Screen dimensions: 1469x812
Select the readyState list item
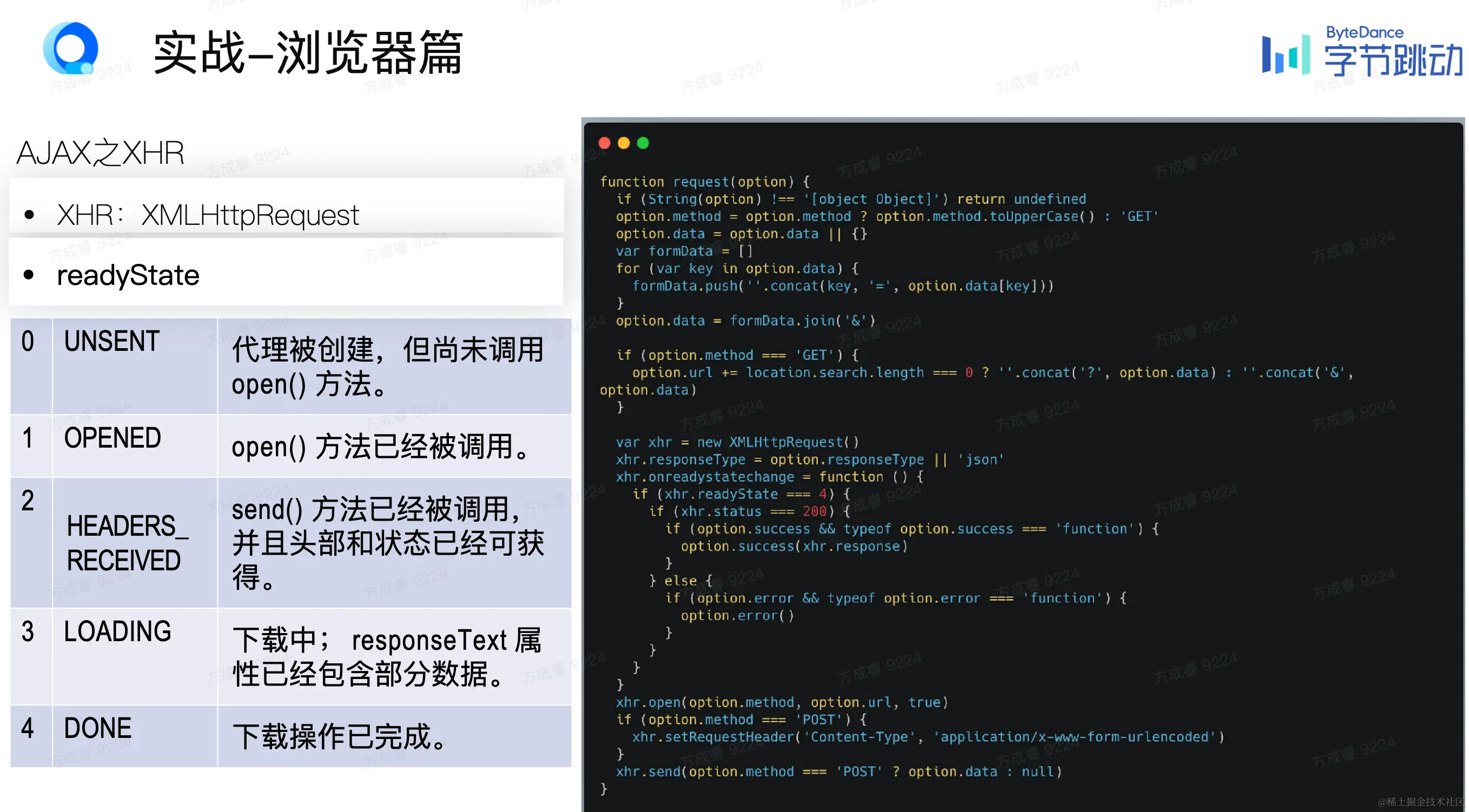point(128,275)
